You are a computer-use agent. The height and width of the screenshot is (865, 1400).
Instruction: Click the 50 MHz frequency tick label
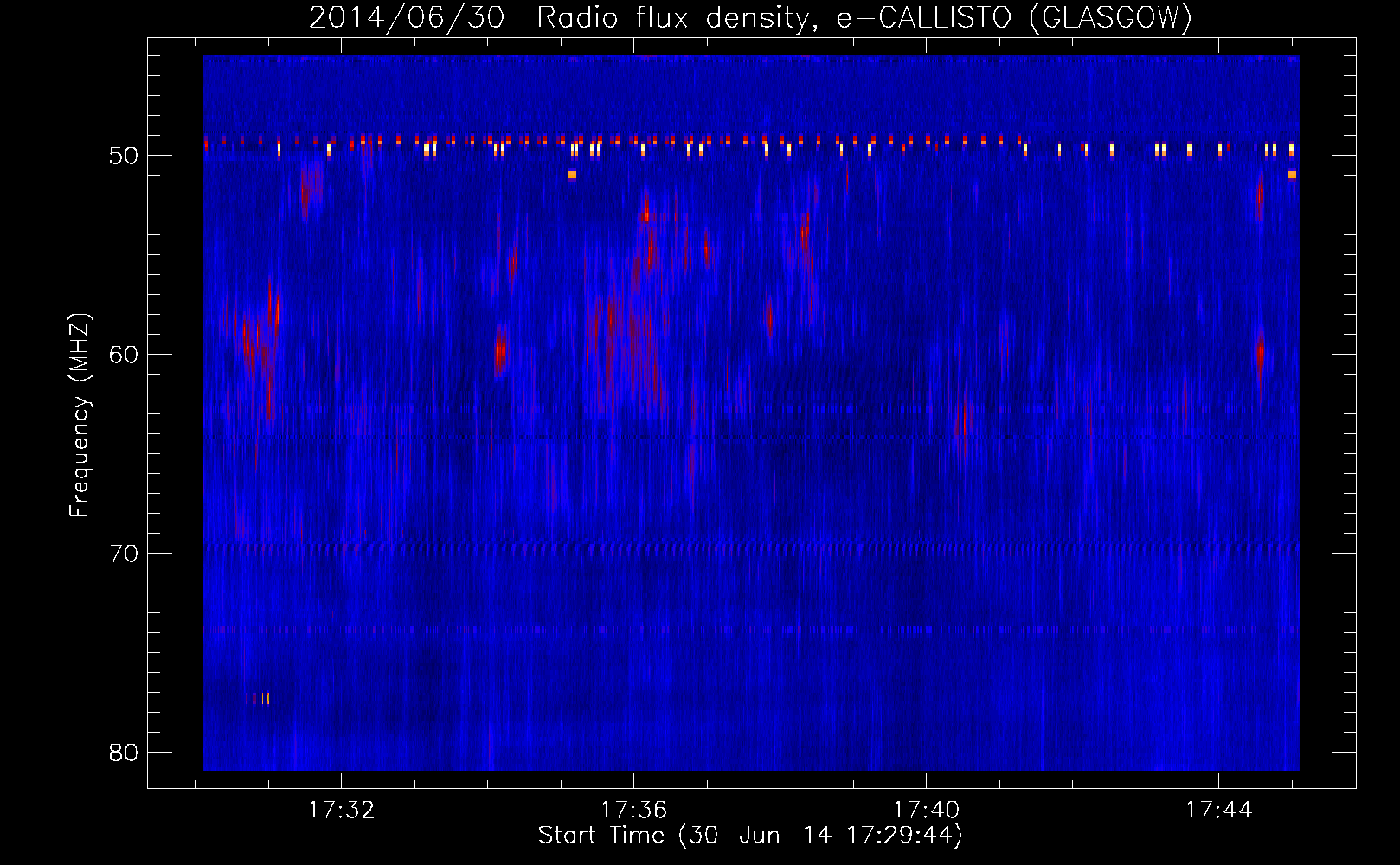124,156
